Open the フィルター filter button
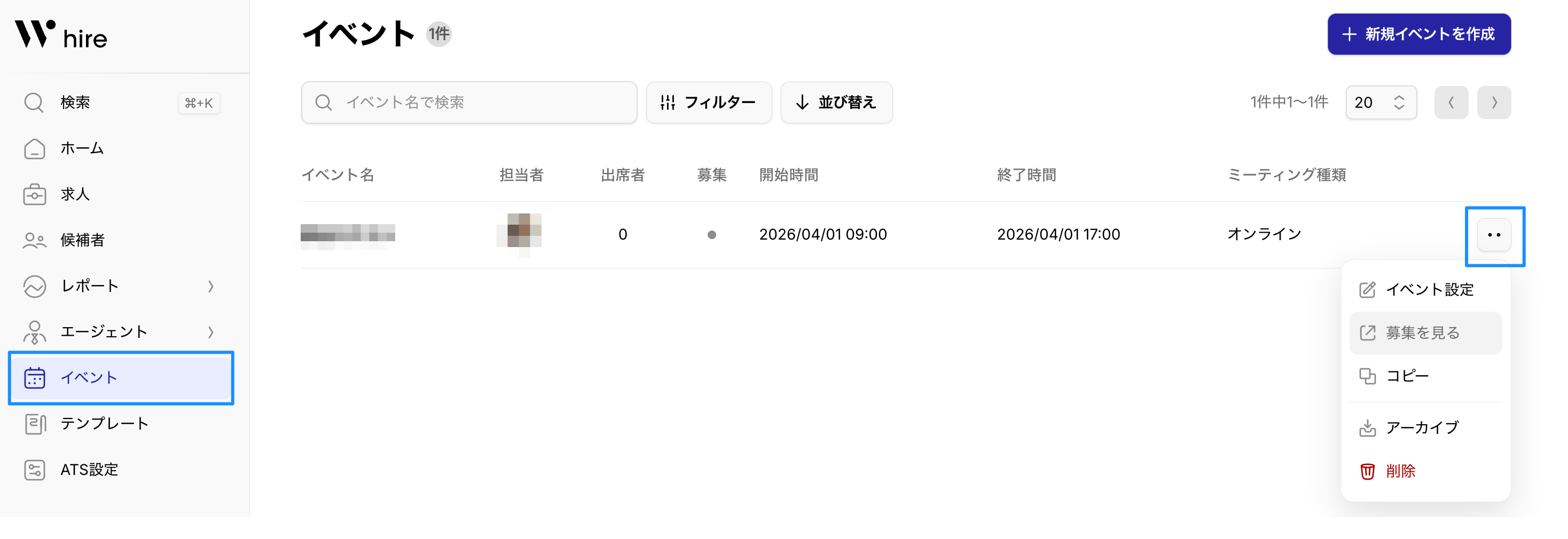 tap(709, 102)
